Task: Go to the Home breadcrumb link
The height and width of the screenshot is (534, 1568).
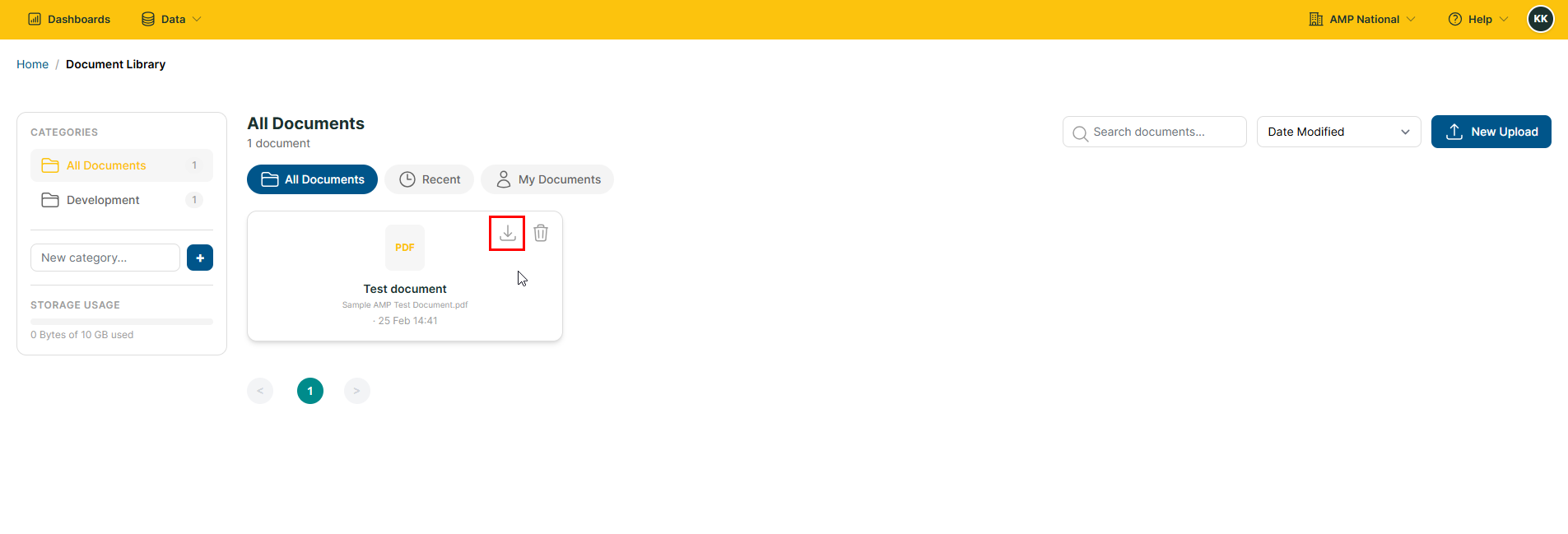Action: coord(32,64)
